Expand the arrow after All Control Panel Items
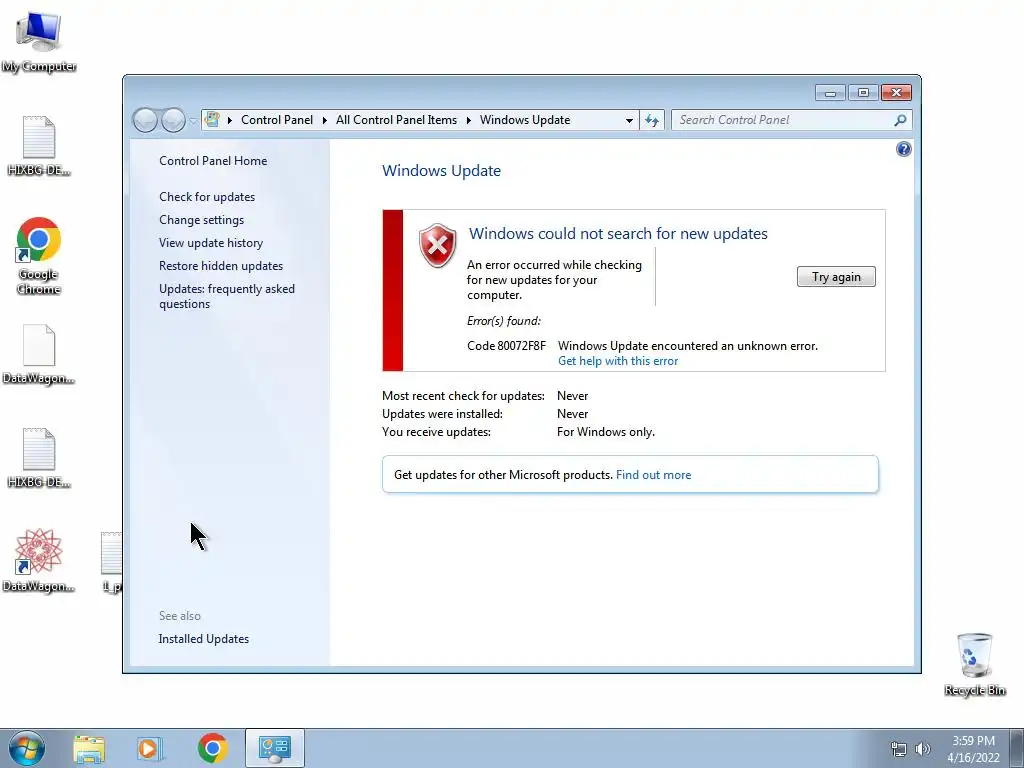The image size is (1024, 768). 468,120
